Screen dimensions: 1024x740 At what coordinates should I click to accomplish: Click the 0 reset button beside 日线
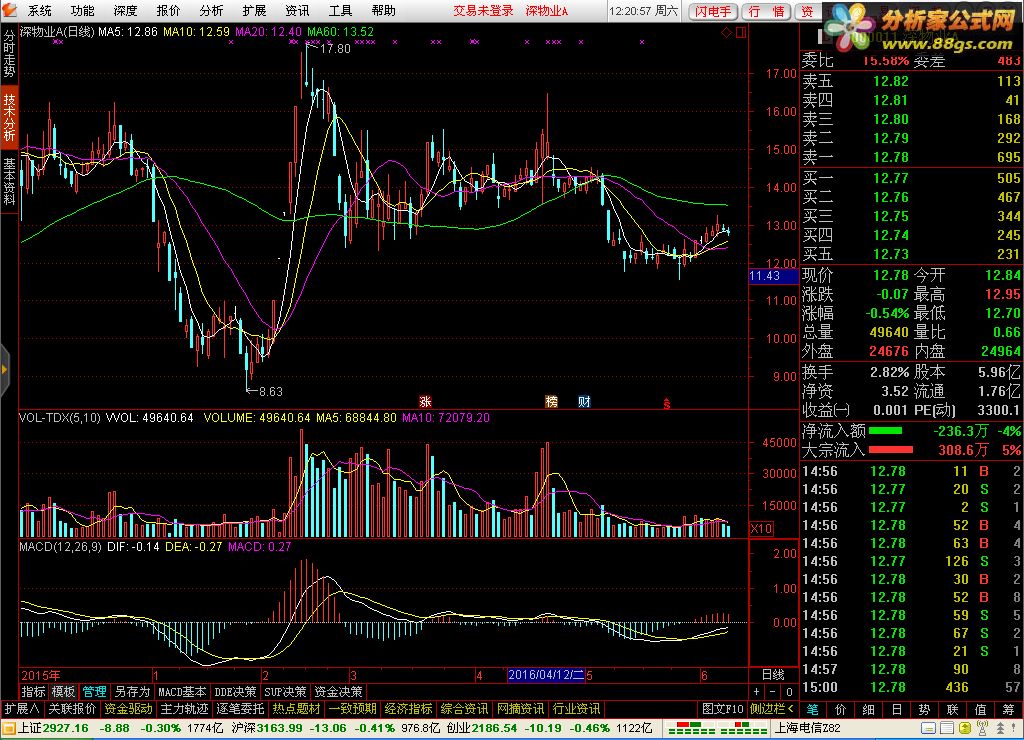(x=789, y=692)
